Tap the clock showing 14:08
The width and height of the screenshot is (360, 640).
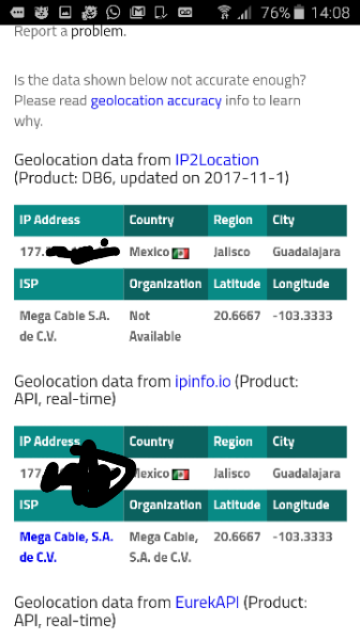pos(330,13)
